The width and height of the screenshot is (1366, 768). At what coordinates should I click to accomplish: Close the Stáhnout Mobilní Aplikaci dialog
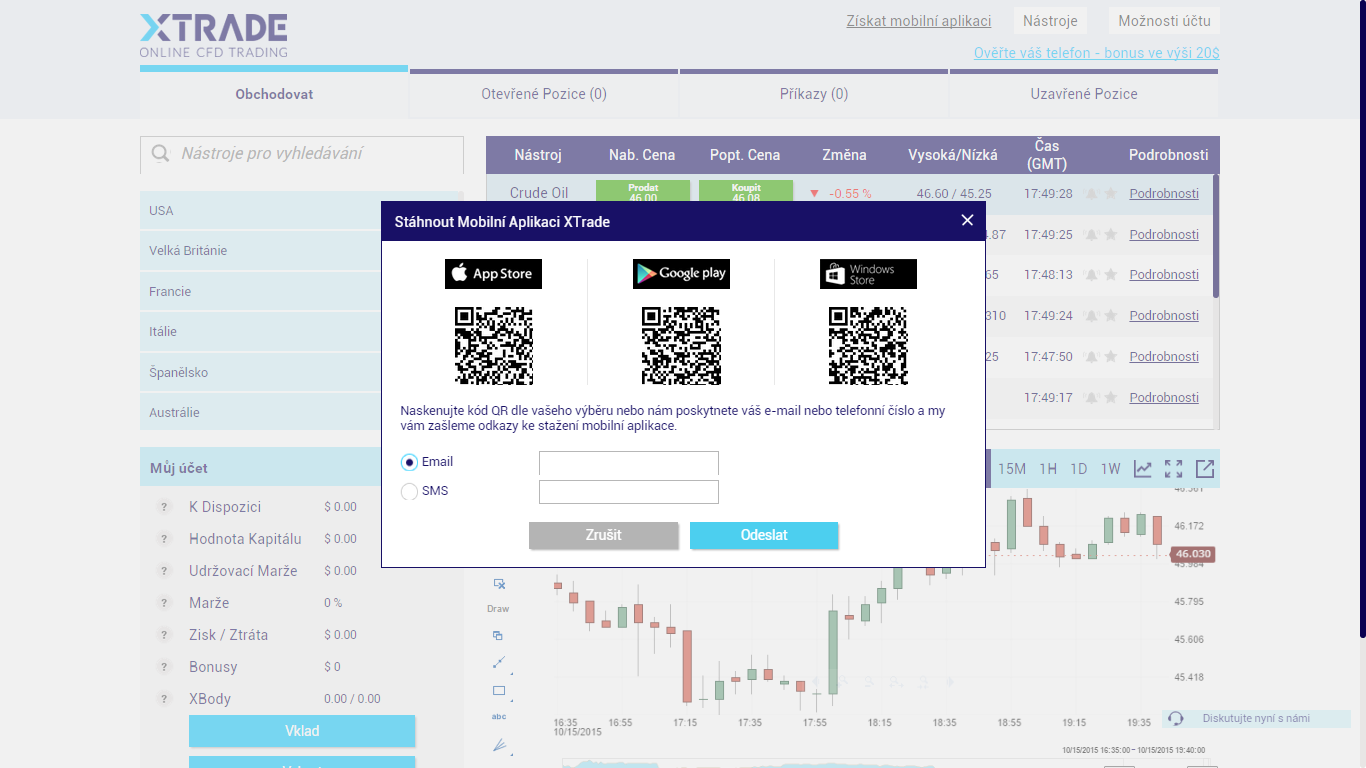click(x=967, y=220)
